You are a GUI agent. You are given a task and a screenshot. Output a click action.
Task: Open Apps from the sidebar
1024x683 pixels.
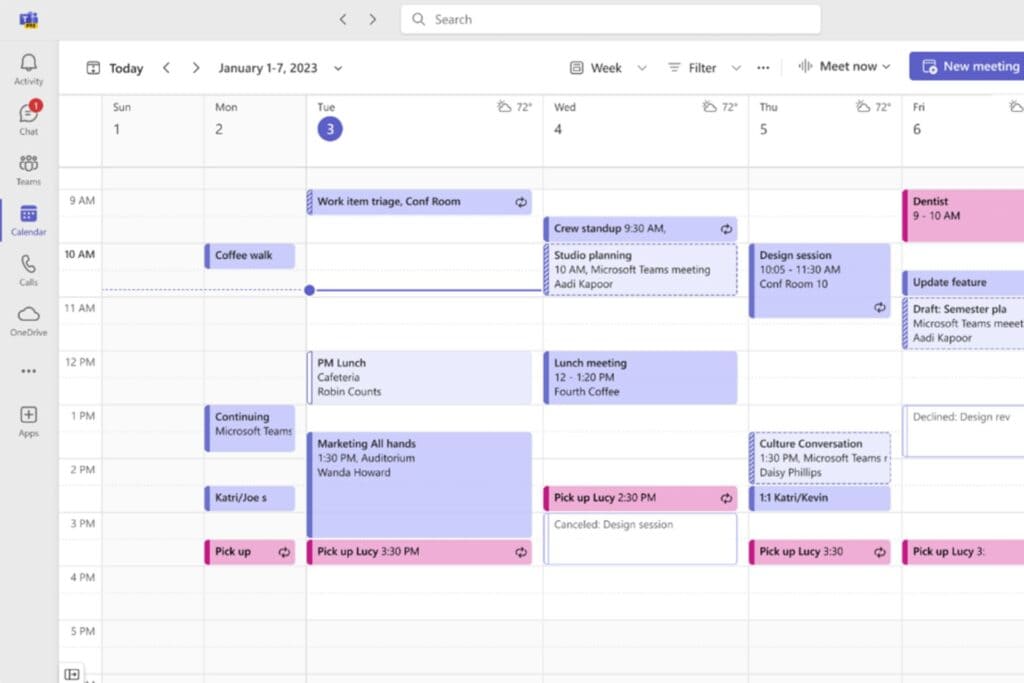tap(28, 415)
